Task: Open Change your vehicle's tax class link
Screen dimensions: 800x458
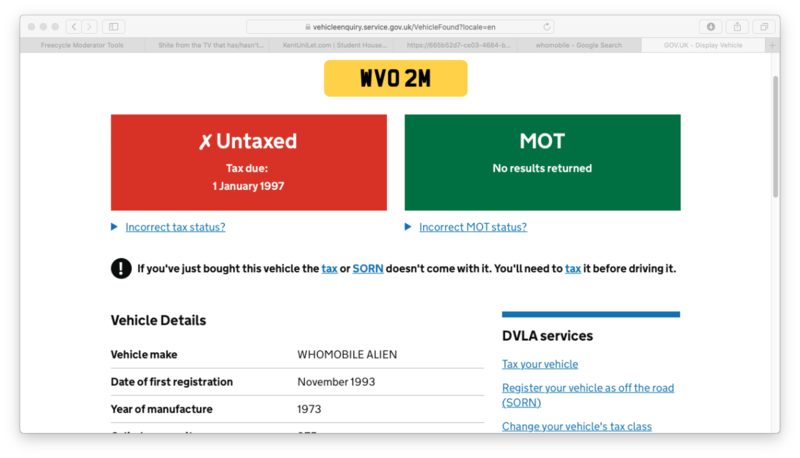Action: click(577, 426)
